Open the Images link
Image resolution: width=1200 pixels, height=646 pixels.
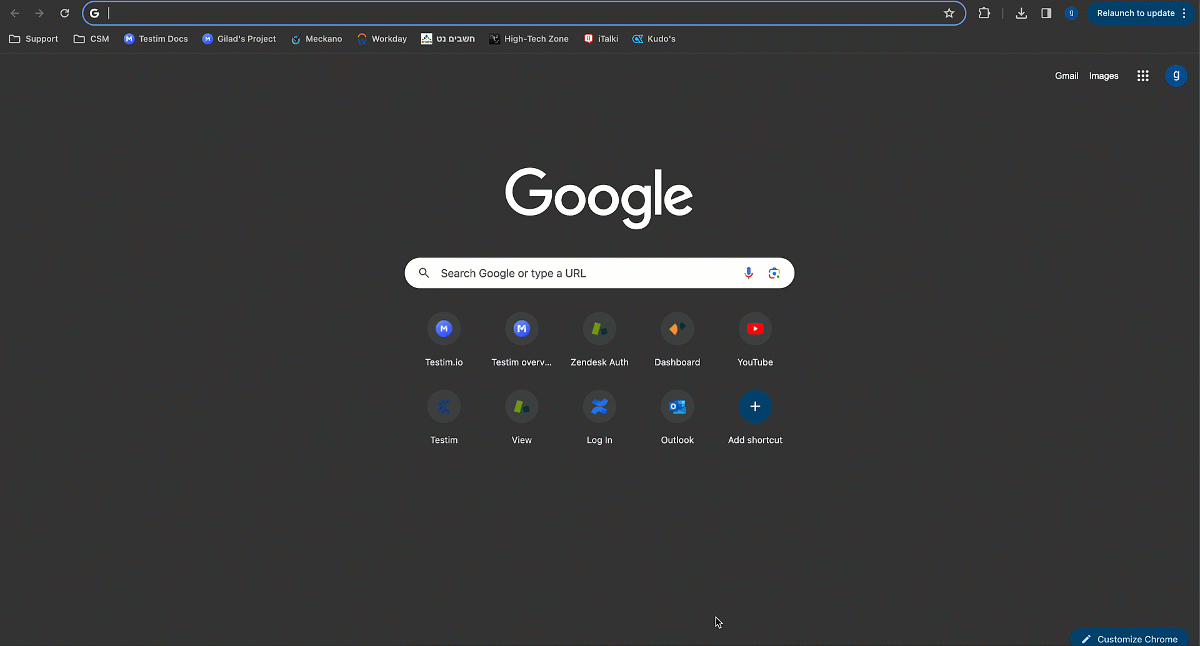tap(1103, 76)
